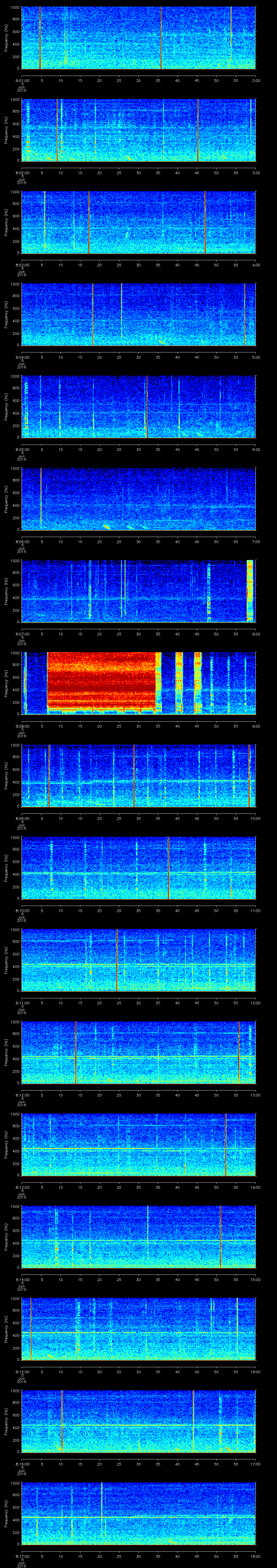Viewport: 277px width, 1568px height.
Task: Select the red line near 5 seconds in the 8:01:00 panel
Action: (x=40, y=38)
